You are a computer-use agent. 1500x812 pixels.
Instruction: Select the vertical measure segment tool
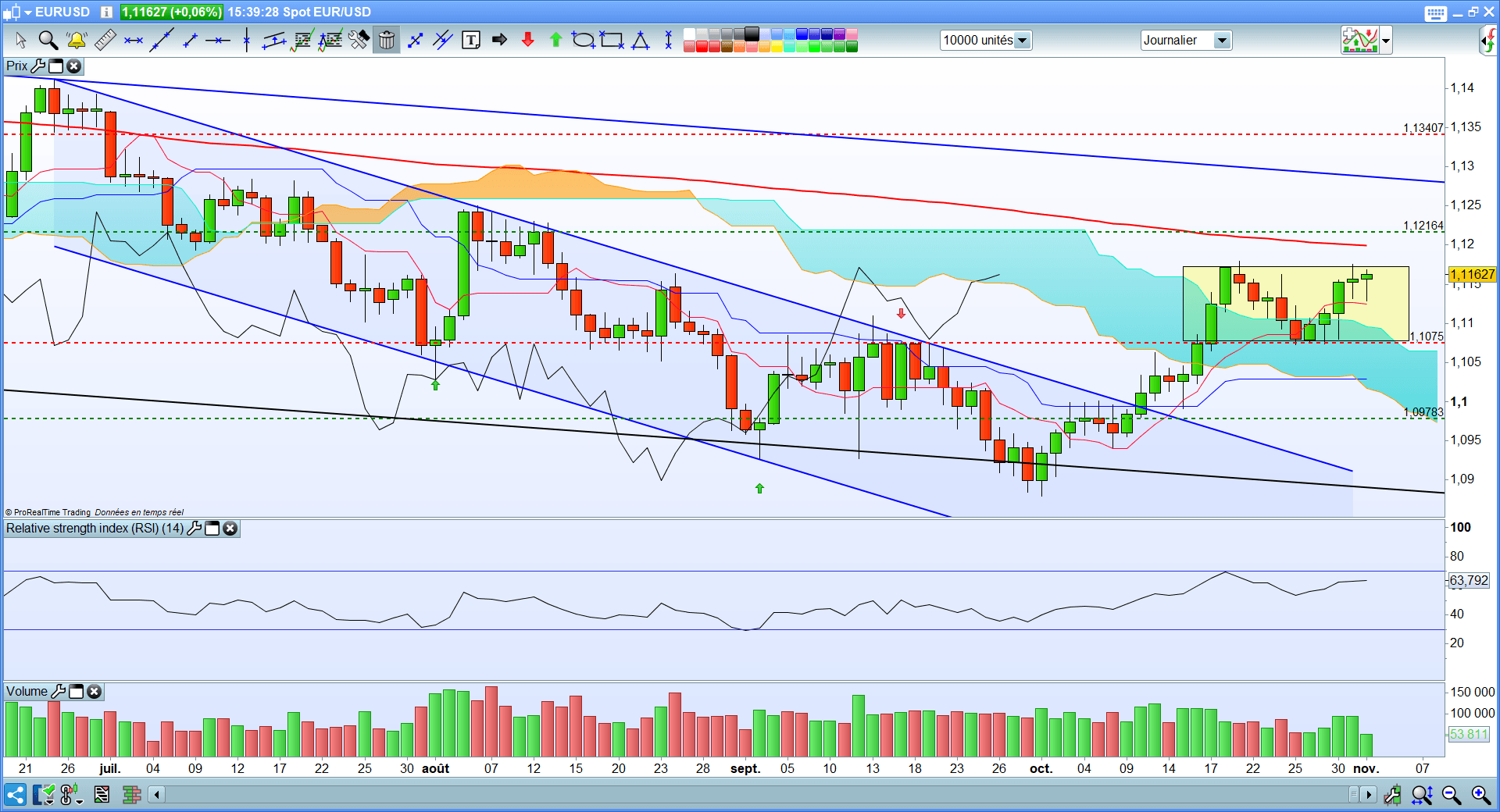click(x=668, y=40)
